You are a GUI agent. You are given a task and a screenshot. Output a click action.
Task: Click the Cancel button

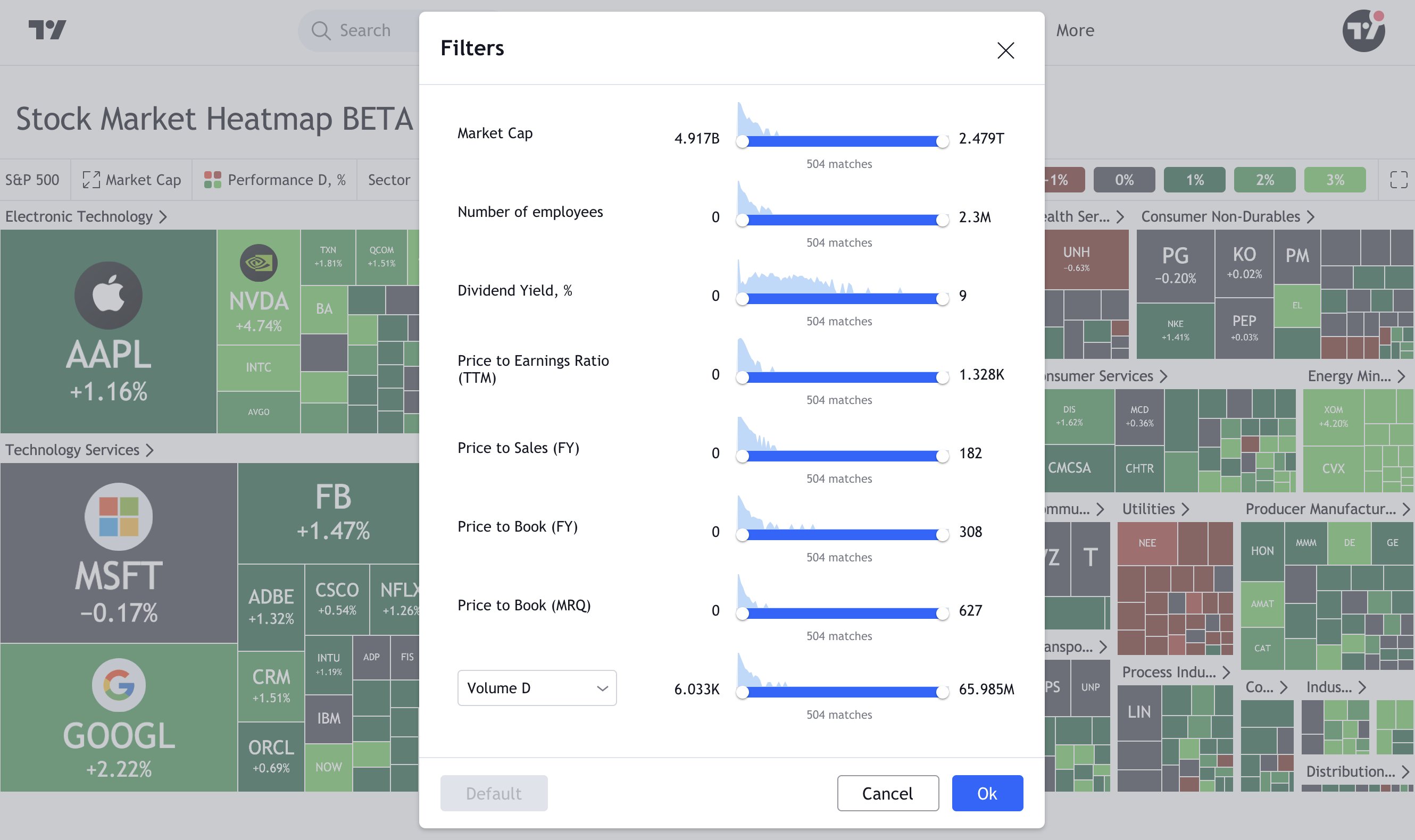(887, 793)
